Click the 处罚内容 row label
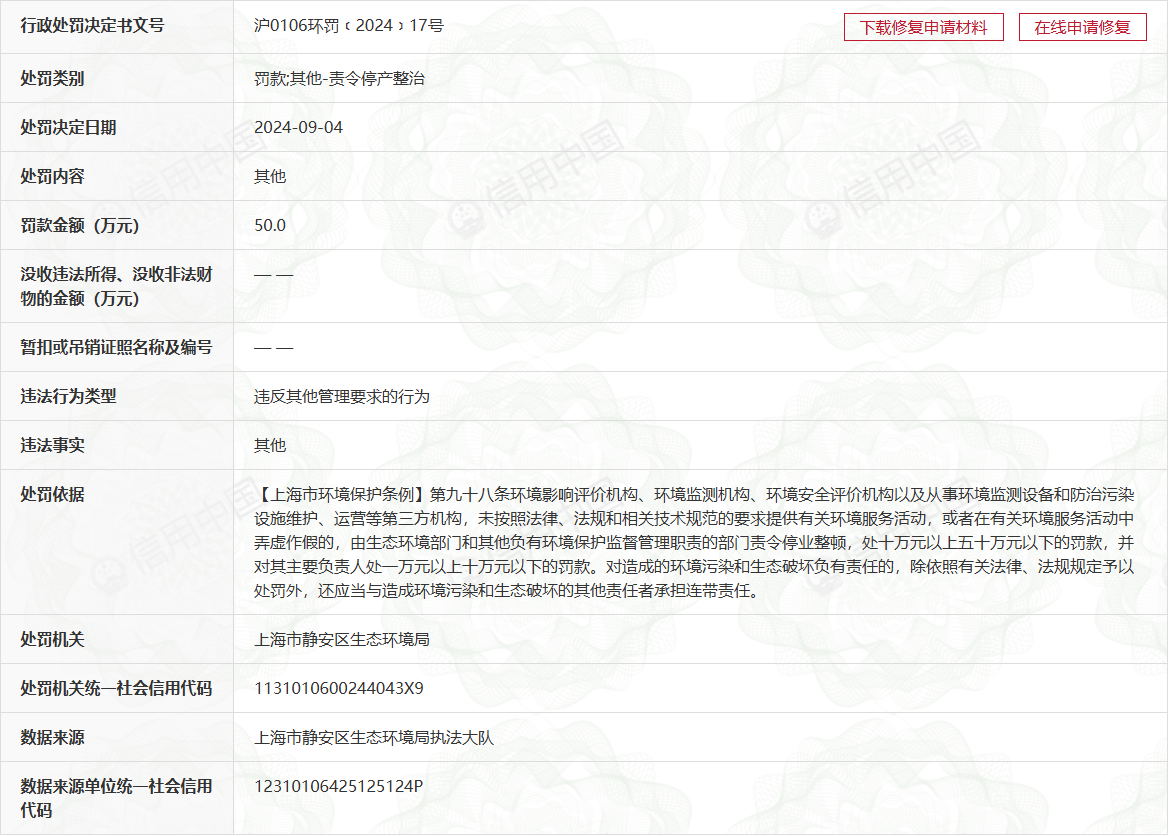1169x836 pixels. pos(52,177)
